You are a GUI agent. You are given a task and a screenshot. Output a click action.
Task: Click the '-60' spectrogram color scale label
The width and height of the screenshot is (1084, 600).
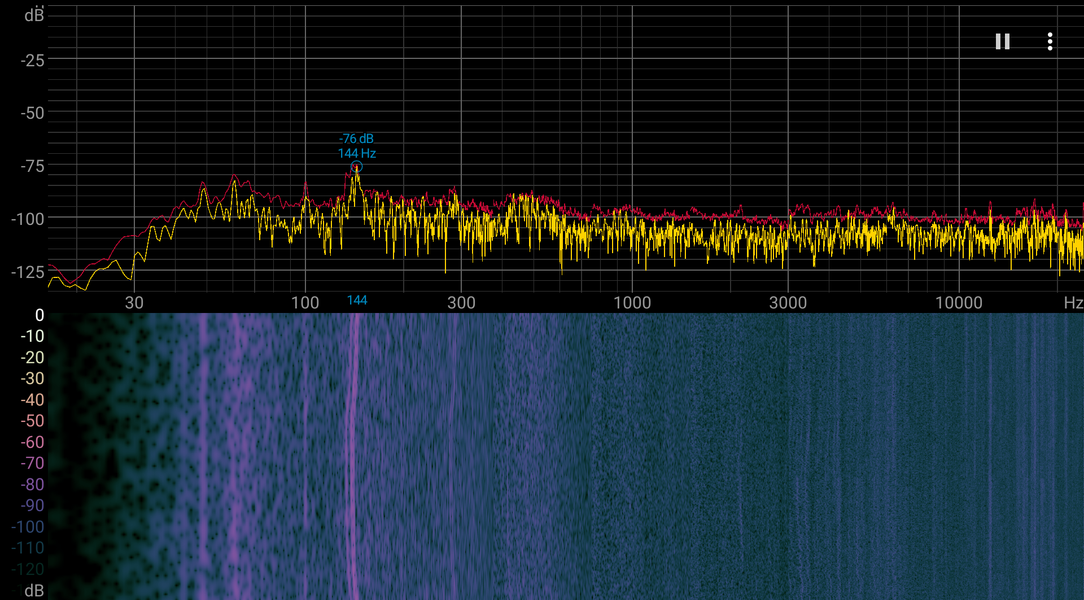click(32, 442)
